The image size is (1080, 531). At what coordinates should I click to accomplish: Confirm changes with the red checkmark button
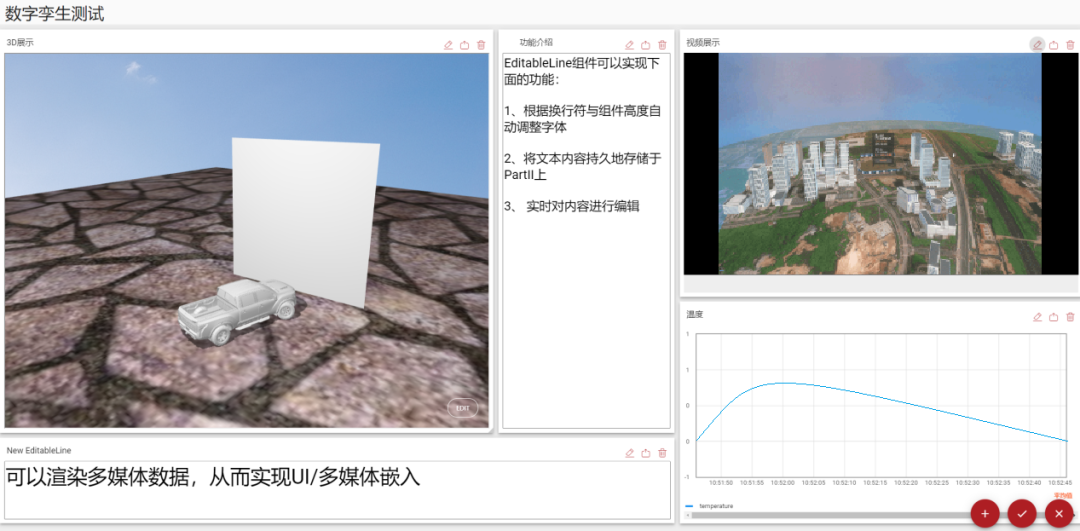1021,513
